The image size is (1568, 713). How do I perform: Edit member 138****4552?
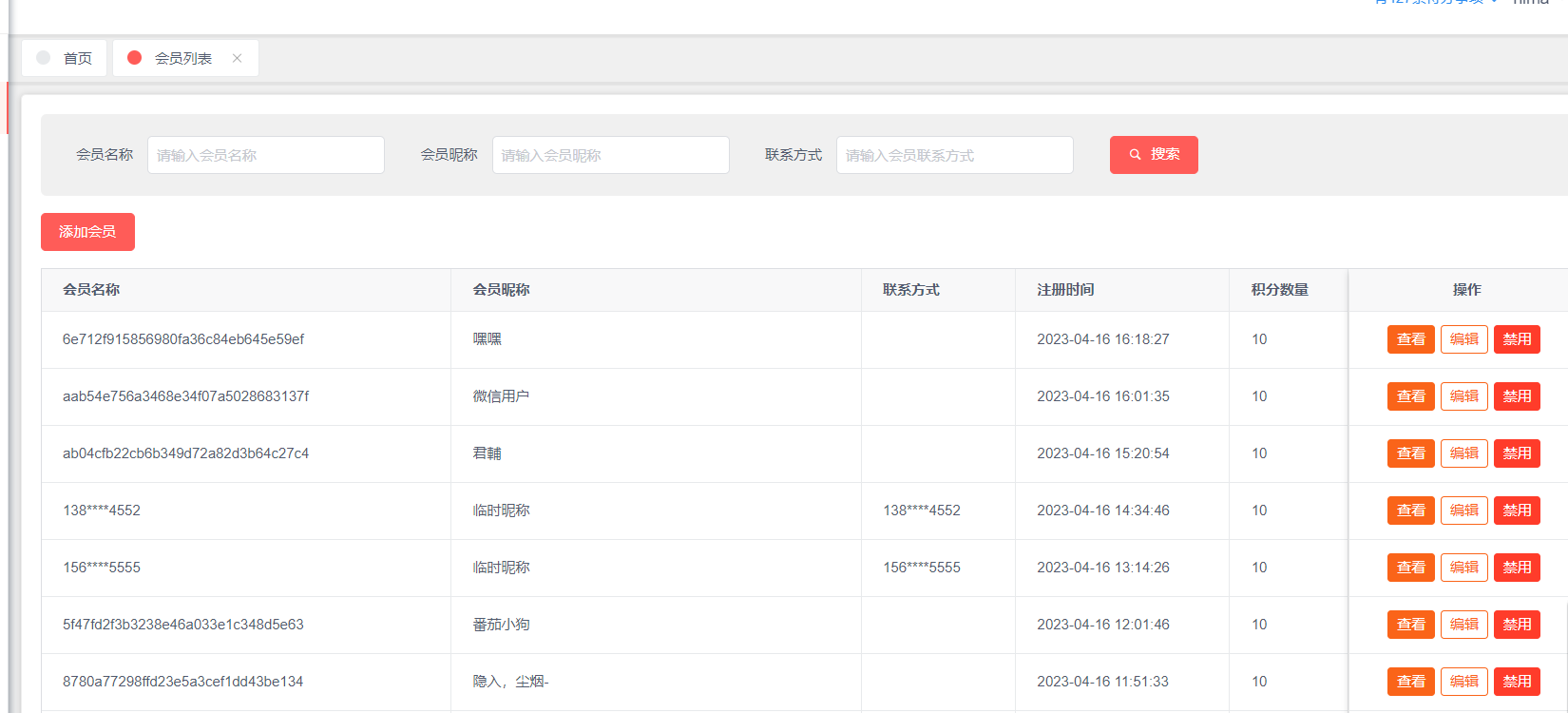[1464, 511]
